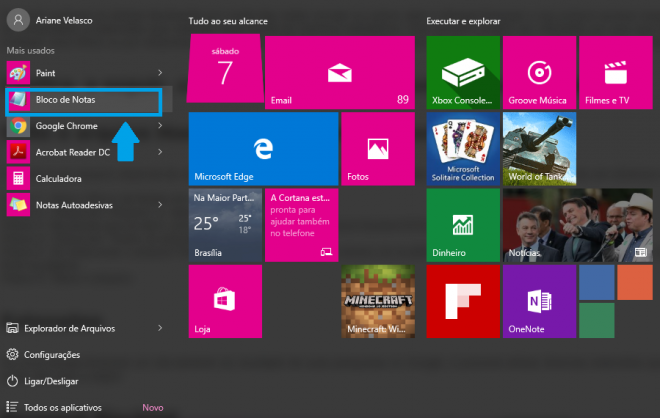Click the Tudo ao seu alcance group title
The height and width of the screenshot is (418, 660).
tap(228, 21)
